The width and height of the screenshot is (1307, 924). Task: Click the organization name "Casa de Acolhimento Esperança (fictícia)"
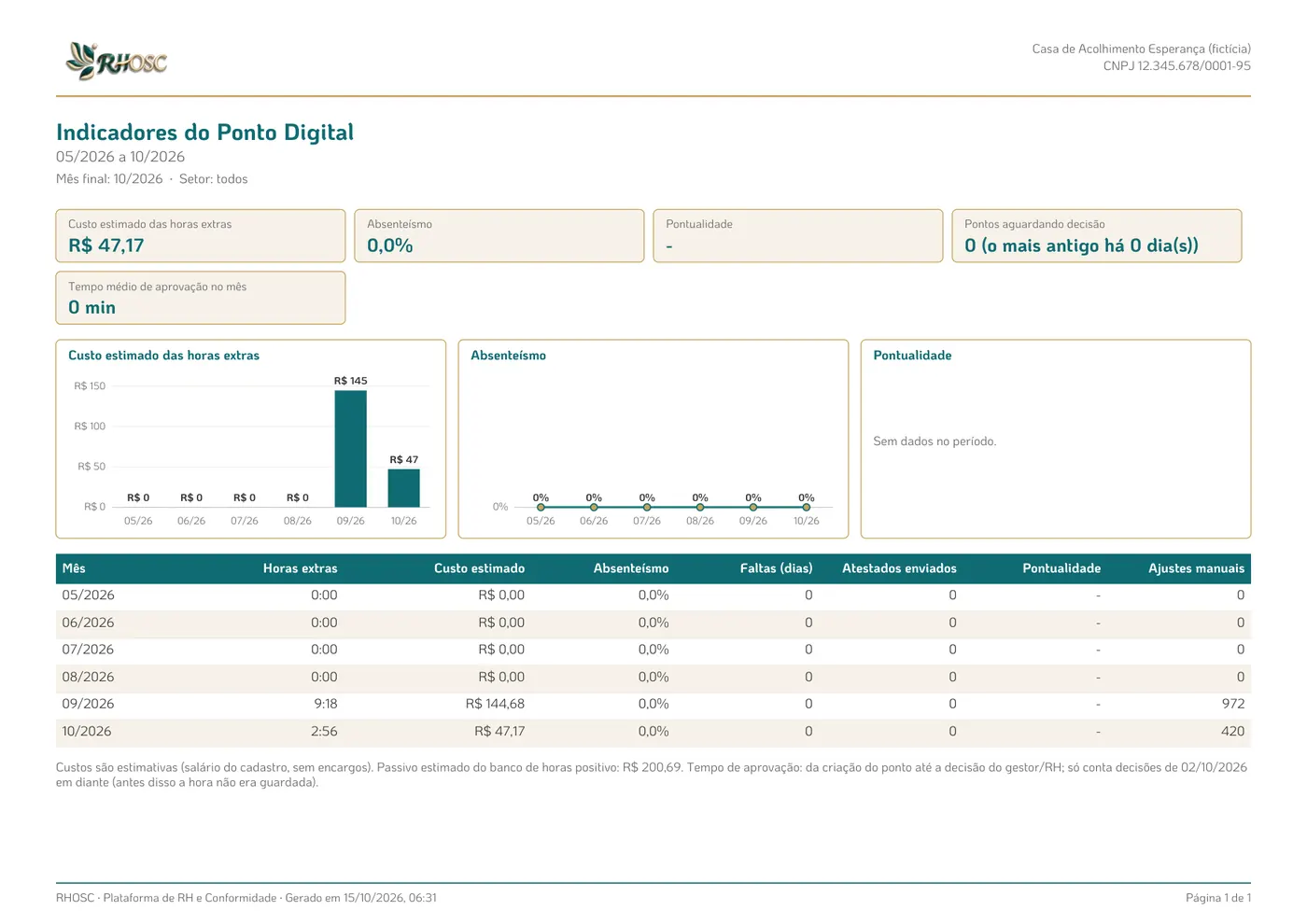(x=1141, y=49)
